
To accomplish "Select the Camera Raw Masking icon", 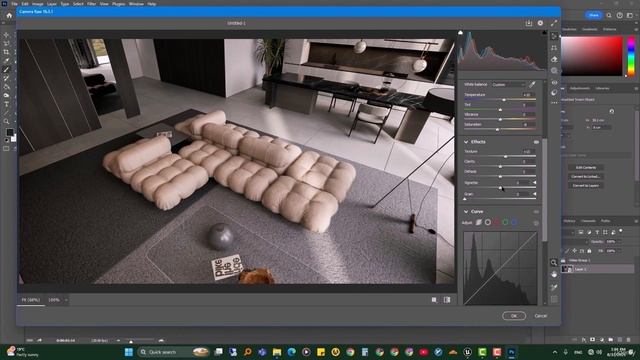I will [x=554, y=71].
